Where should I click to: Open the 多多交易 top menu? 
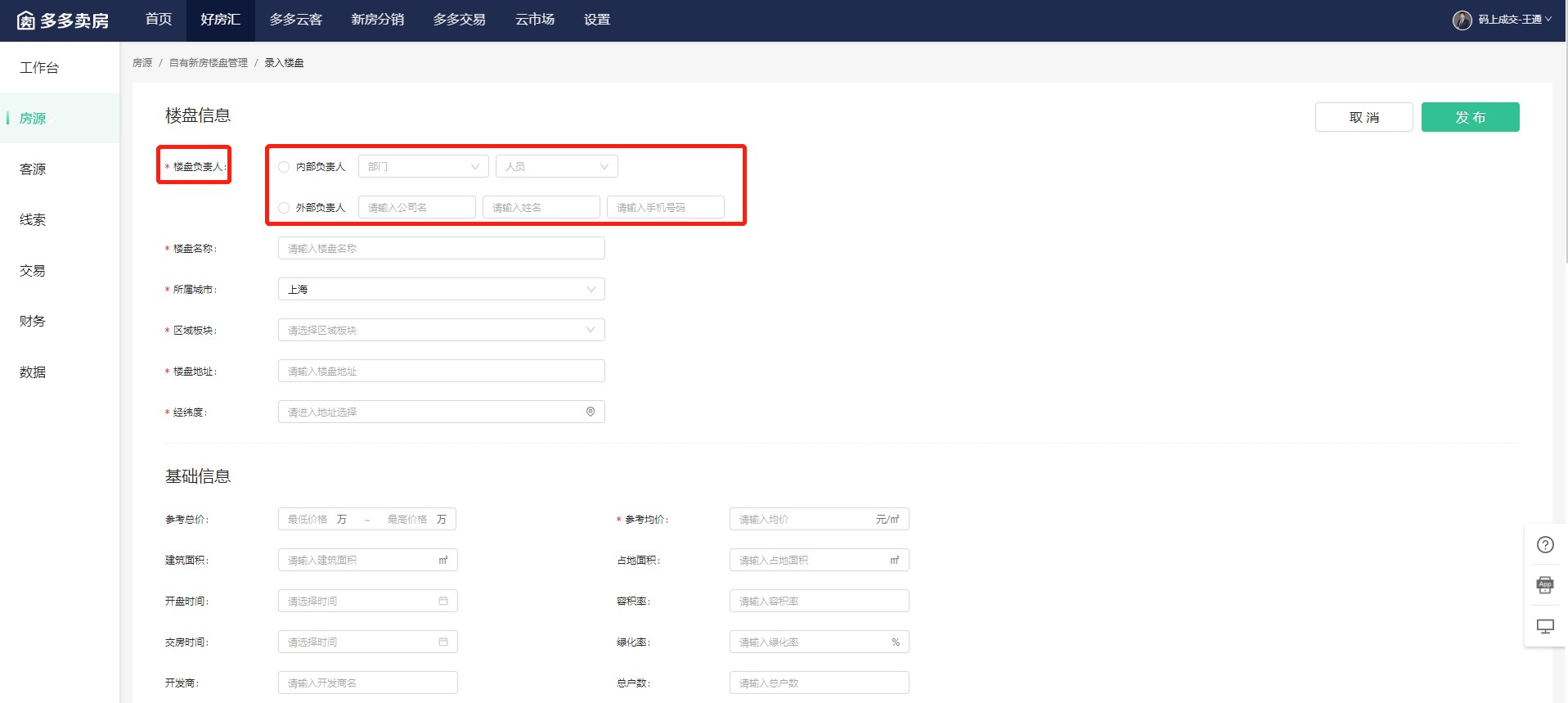pos(460,20)
